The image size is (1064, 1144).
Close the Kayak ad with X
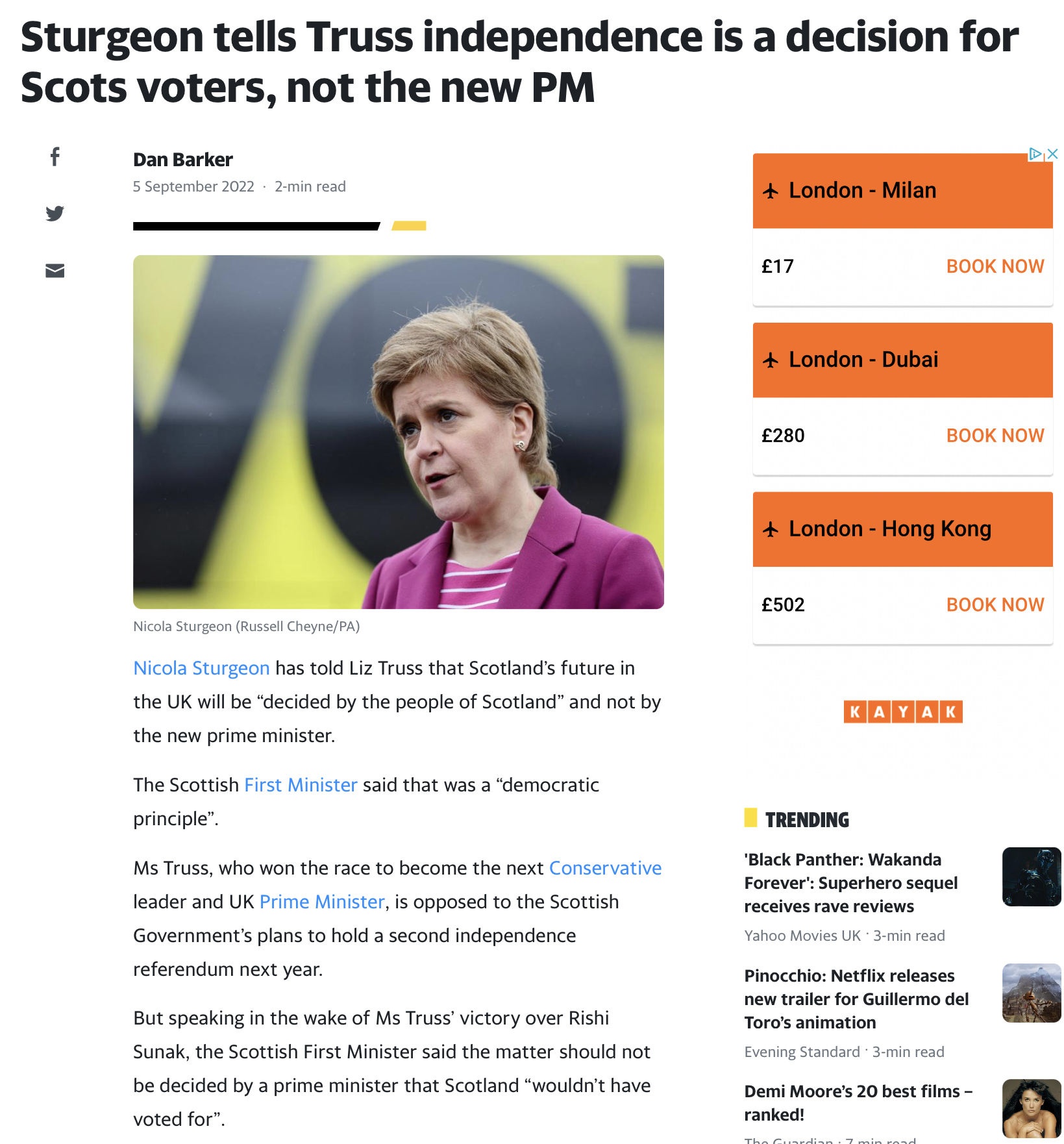click(x=1053, y=154)
